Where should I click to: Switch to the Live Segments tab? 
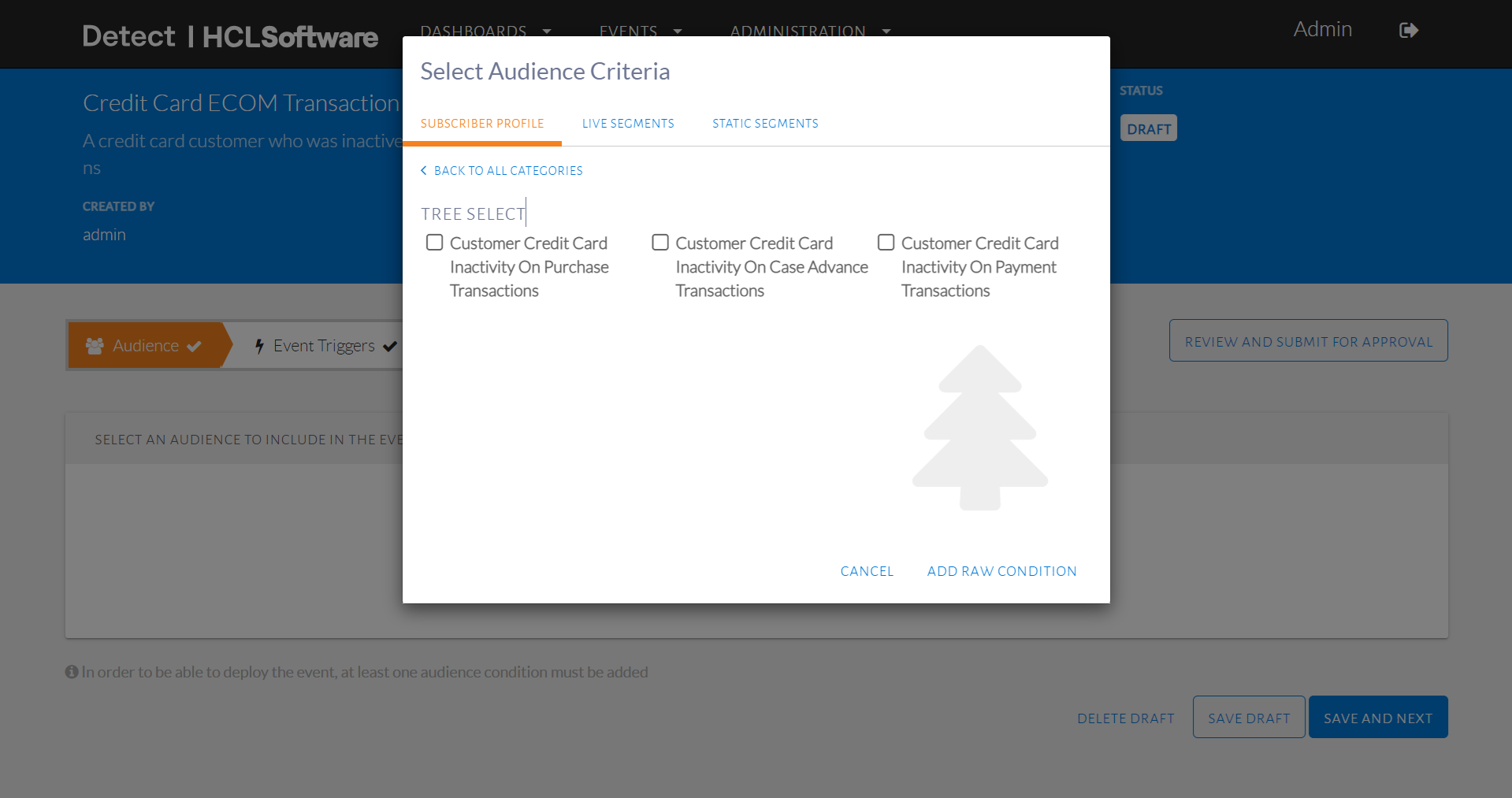point(629,124)
